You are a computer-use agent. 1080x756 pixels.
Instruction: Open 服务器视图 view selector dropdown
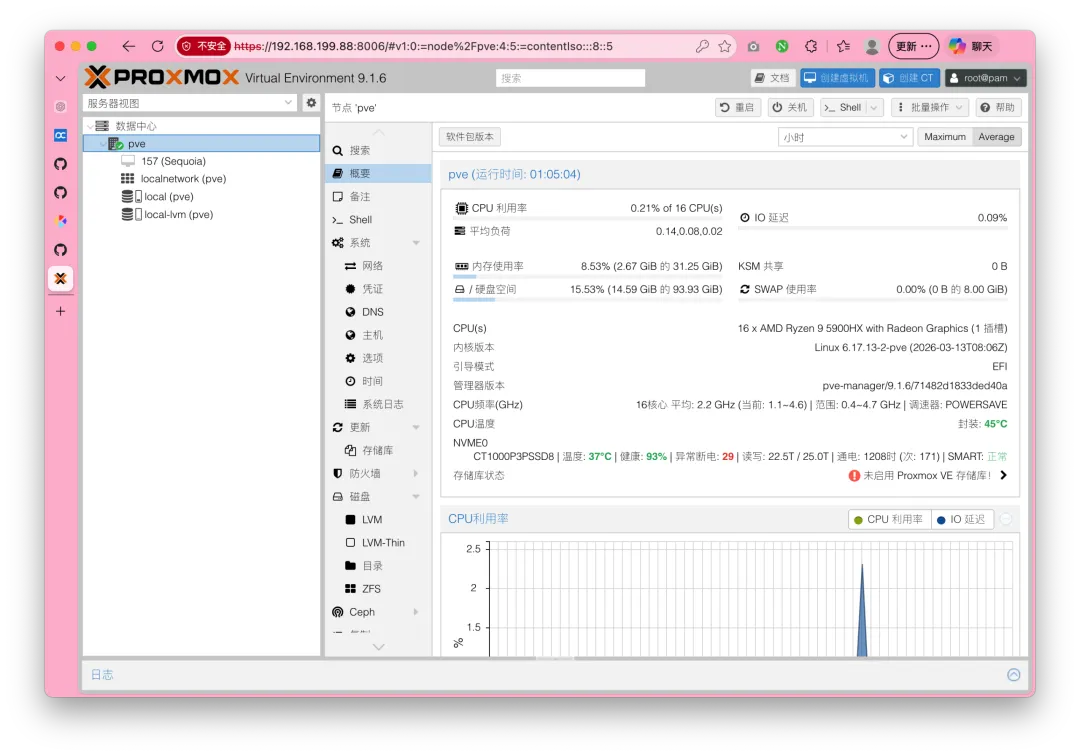point(190,103)
